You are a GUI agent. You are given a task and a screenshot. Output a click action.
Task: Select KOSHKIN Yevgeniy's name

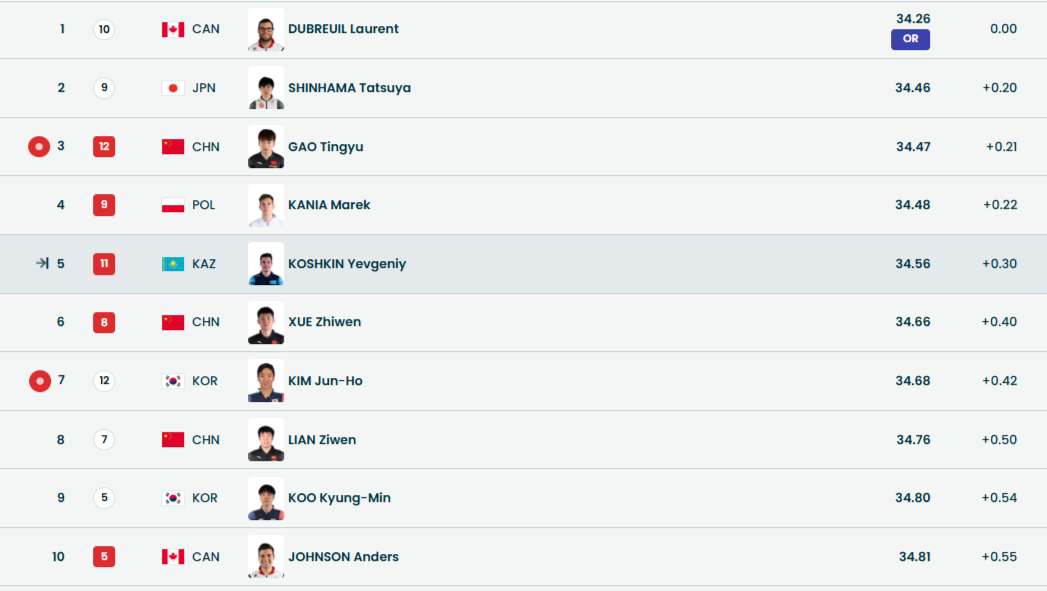(346, 264)
